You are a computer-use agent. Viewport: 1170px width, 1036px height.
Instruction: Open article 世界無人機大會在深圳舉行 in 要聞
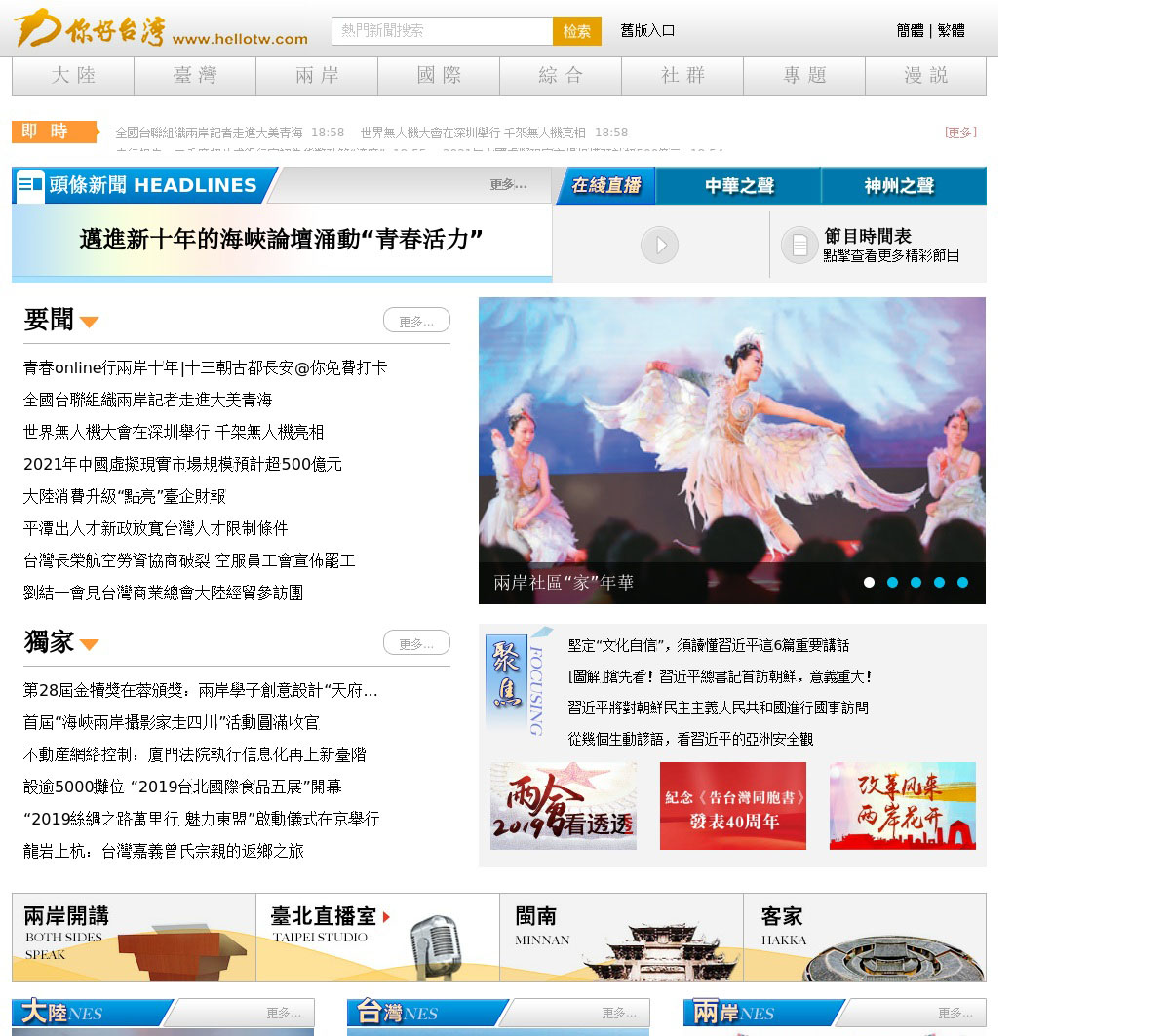[174, 433]
